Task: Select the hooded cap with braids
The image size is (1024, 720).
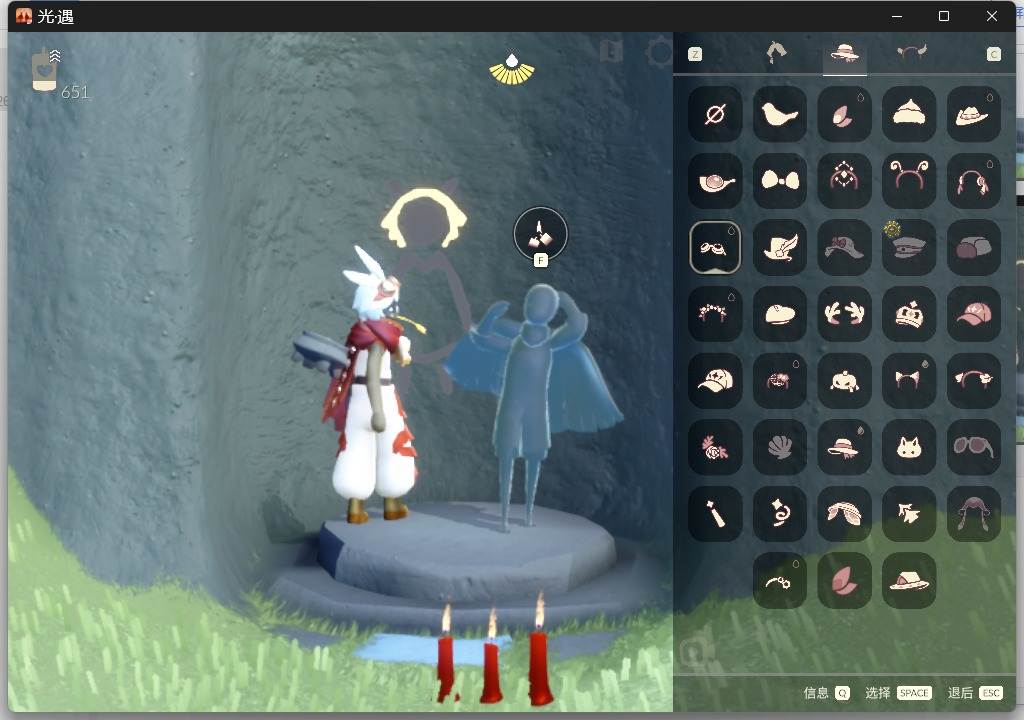Action: pyautogui.click(x=974, y=514)
